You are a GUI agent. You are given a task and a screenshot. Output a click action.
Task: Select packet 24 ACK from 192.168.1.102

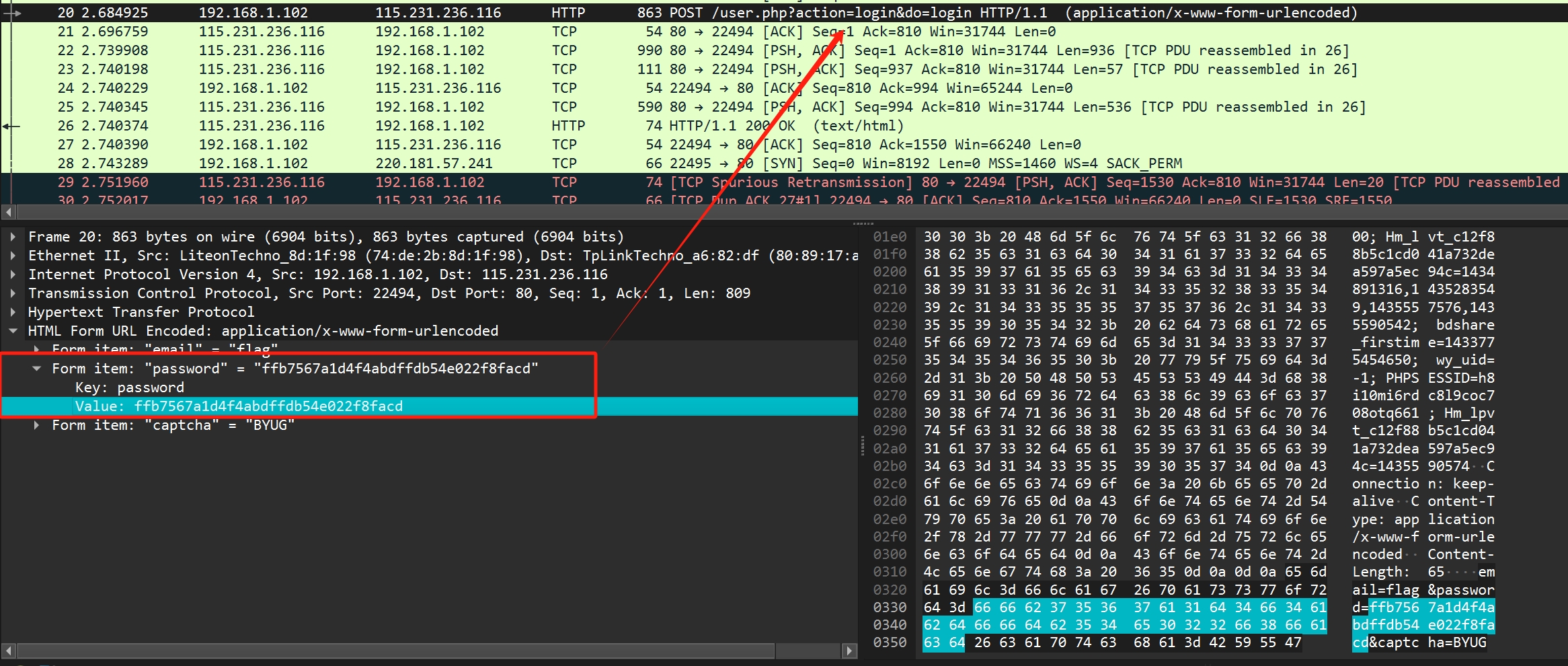coord(403,87)
